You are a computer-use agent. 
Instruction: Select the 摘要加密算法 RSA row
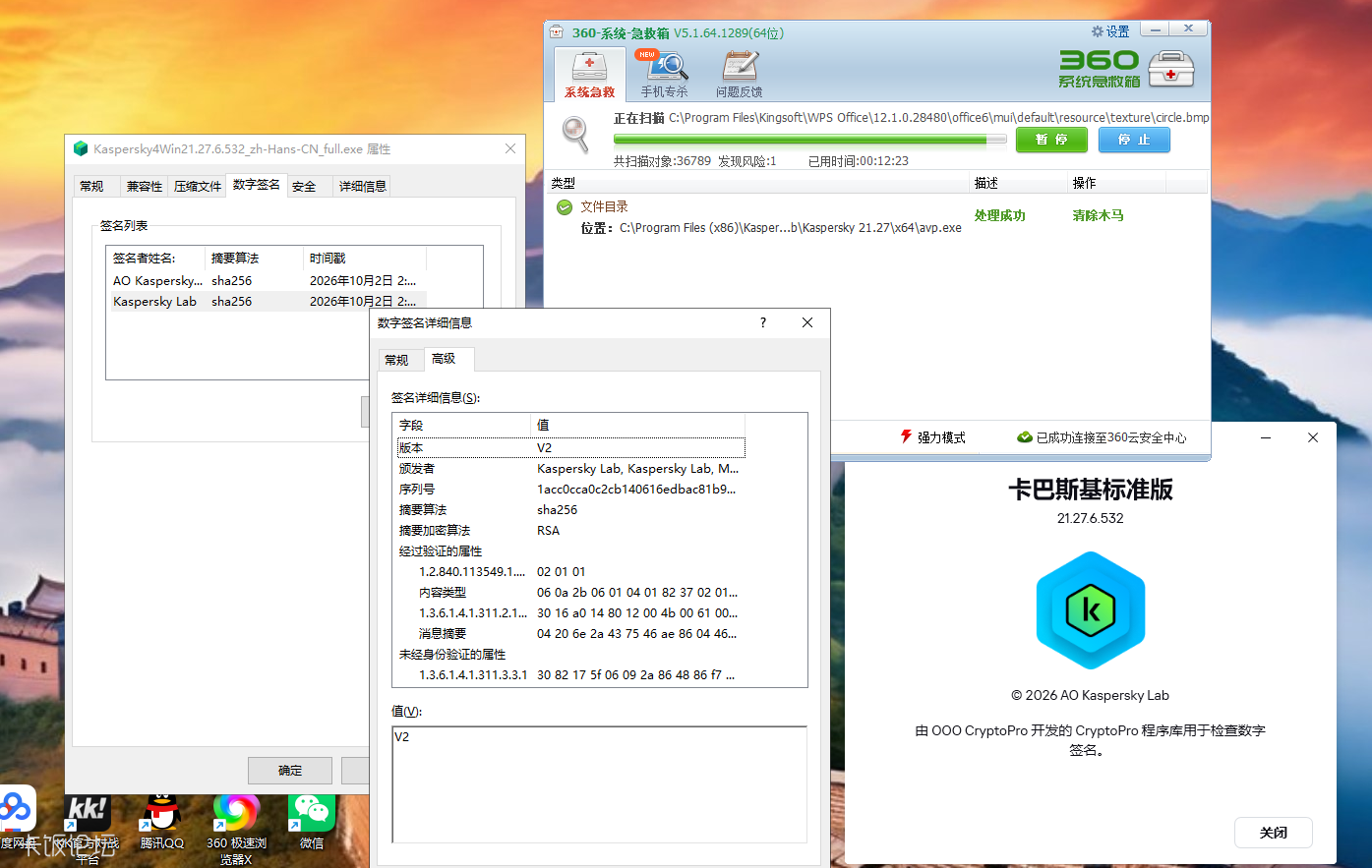click(571, 530)
